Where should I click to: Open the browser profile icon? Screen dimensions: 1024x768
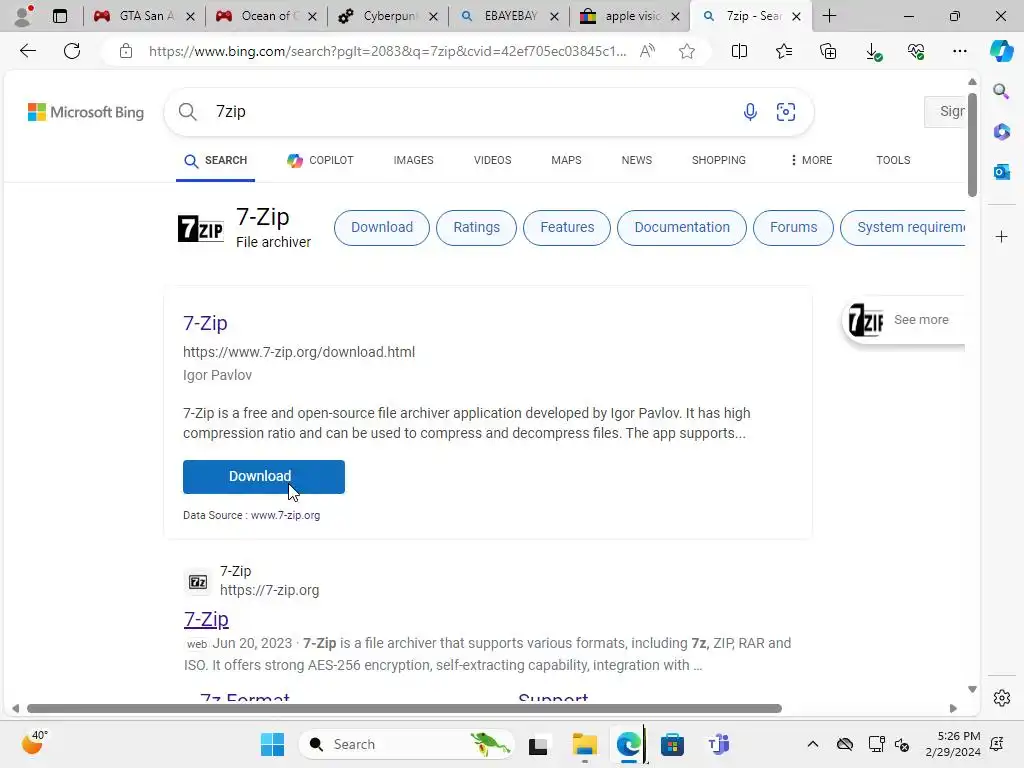(24, 16)
